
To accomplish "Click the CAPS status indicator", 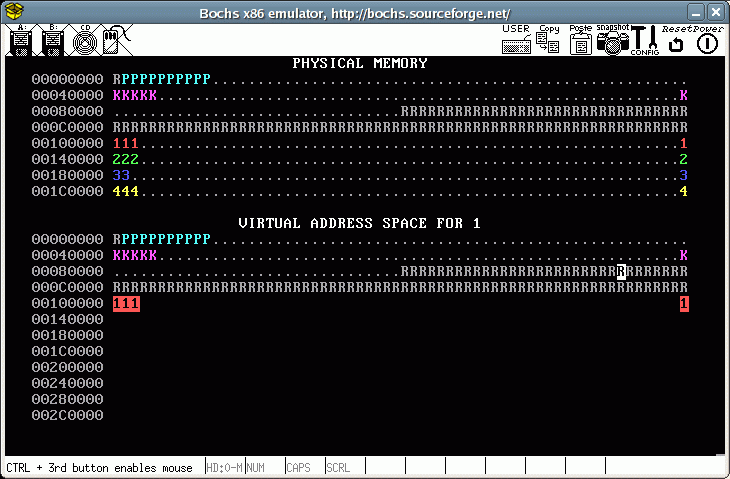I will (x=298, y=467).
